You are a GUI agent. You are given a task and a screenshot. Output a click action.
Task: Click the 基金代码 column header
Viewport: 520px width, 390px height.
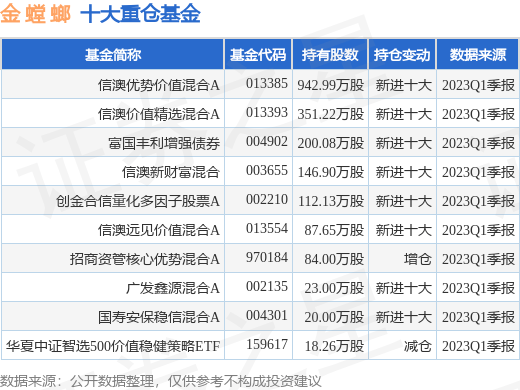click(258, 55)
